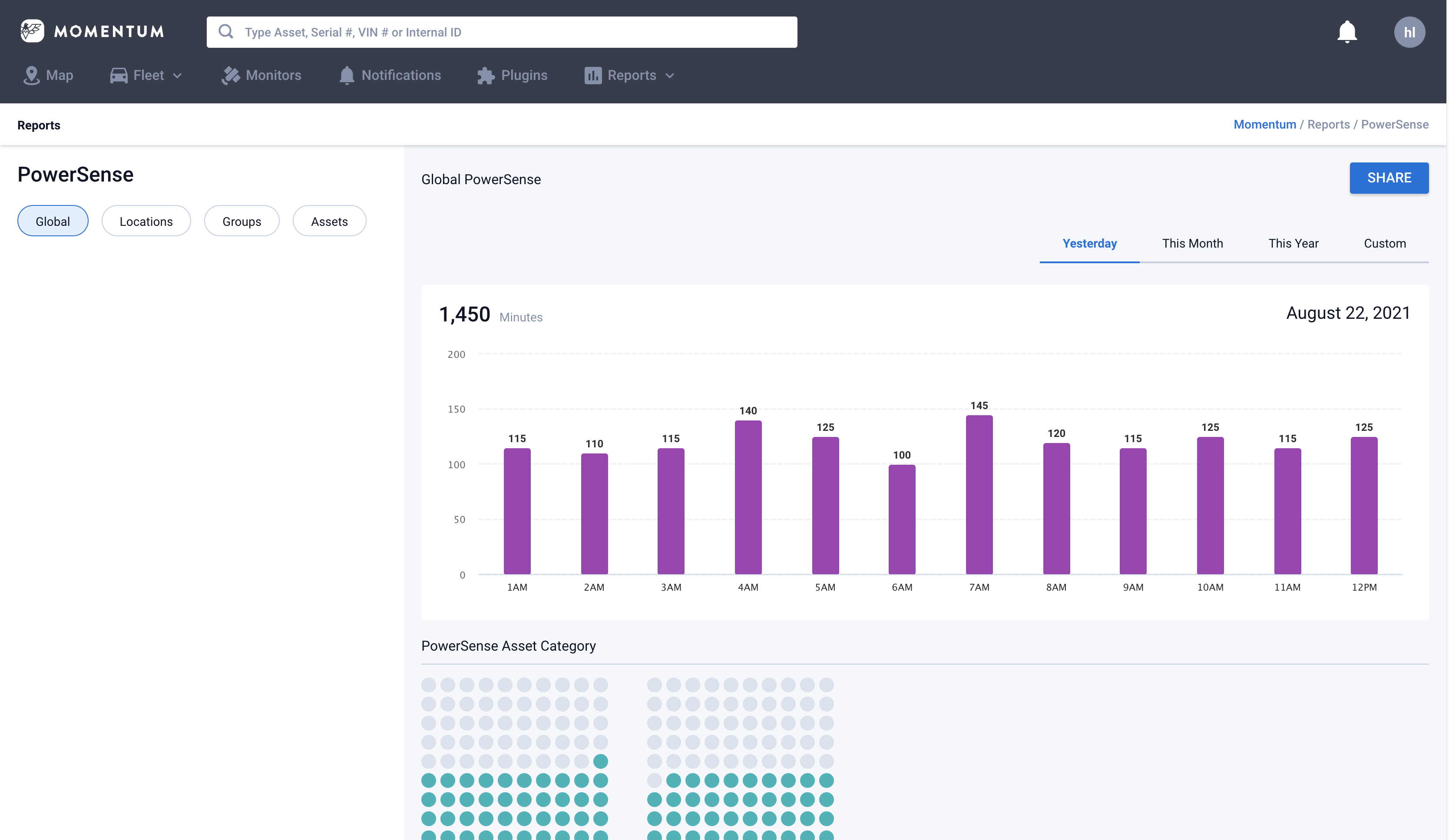Click the Momentum logo icon
Image resolution: width=1449 pixels, height=840 pixels.
(32, 31)
